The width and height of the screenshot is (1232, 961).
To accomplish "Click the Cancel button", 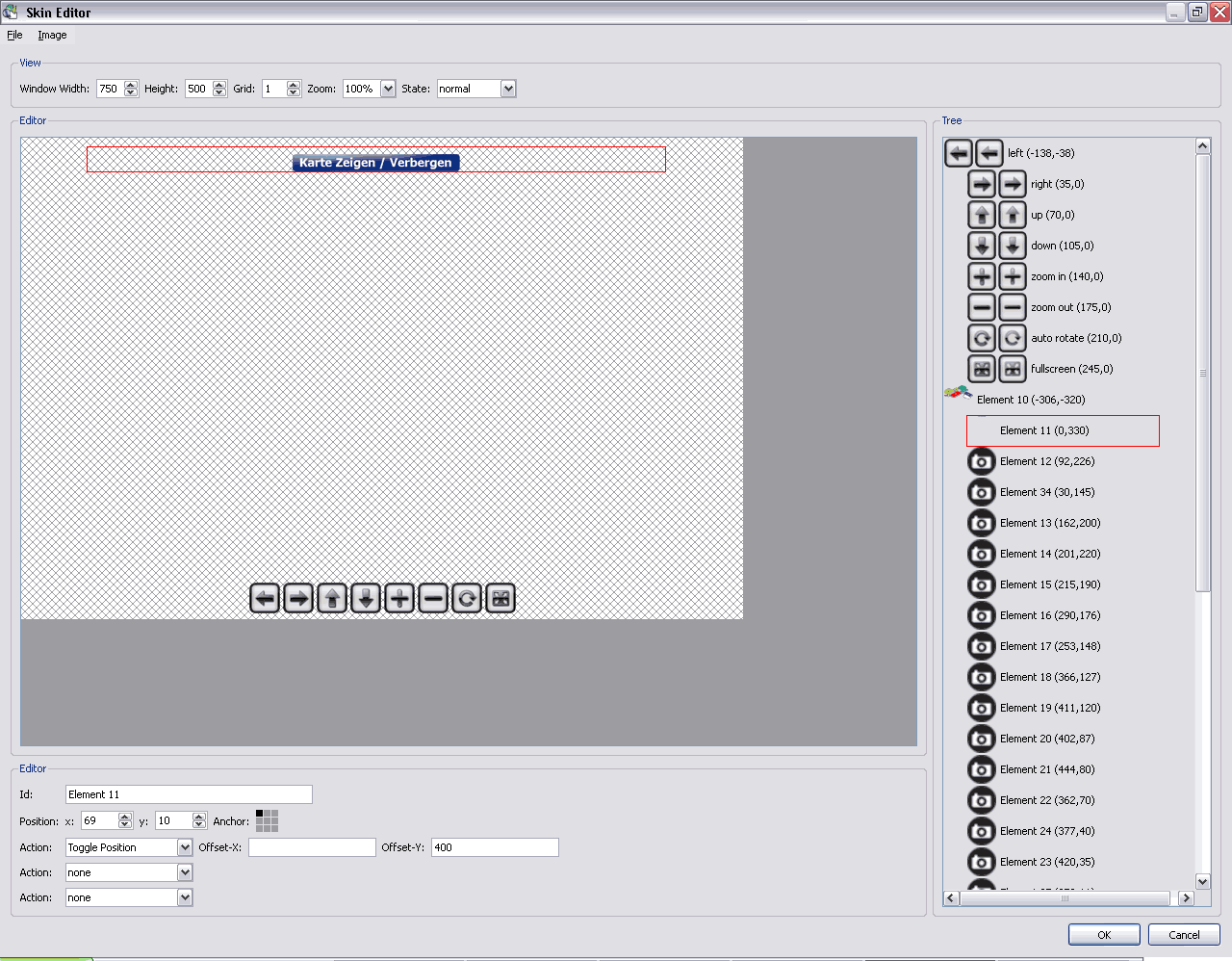I will 1183,935.
